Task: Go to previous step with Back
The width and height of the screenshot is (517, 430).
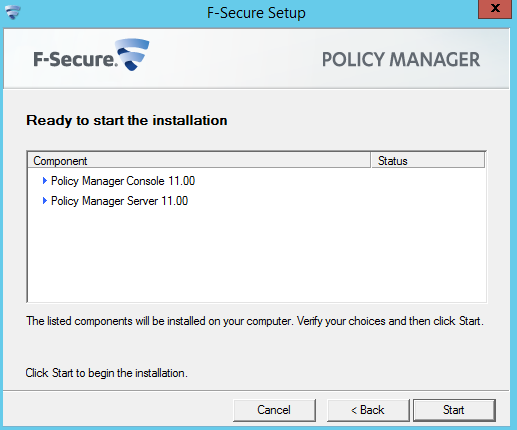Action: (x=368, y=410)
